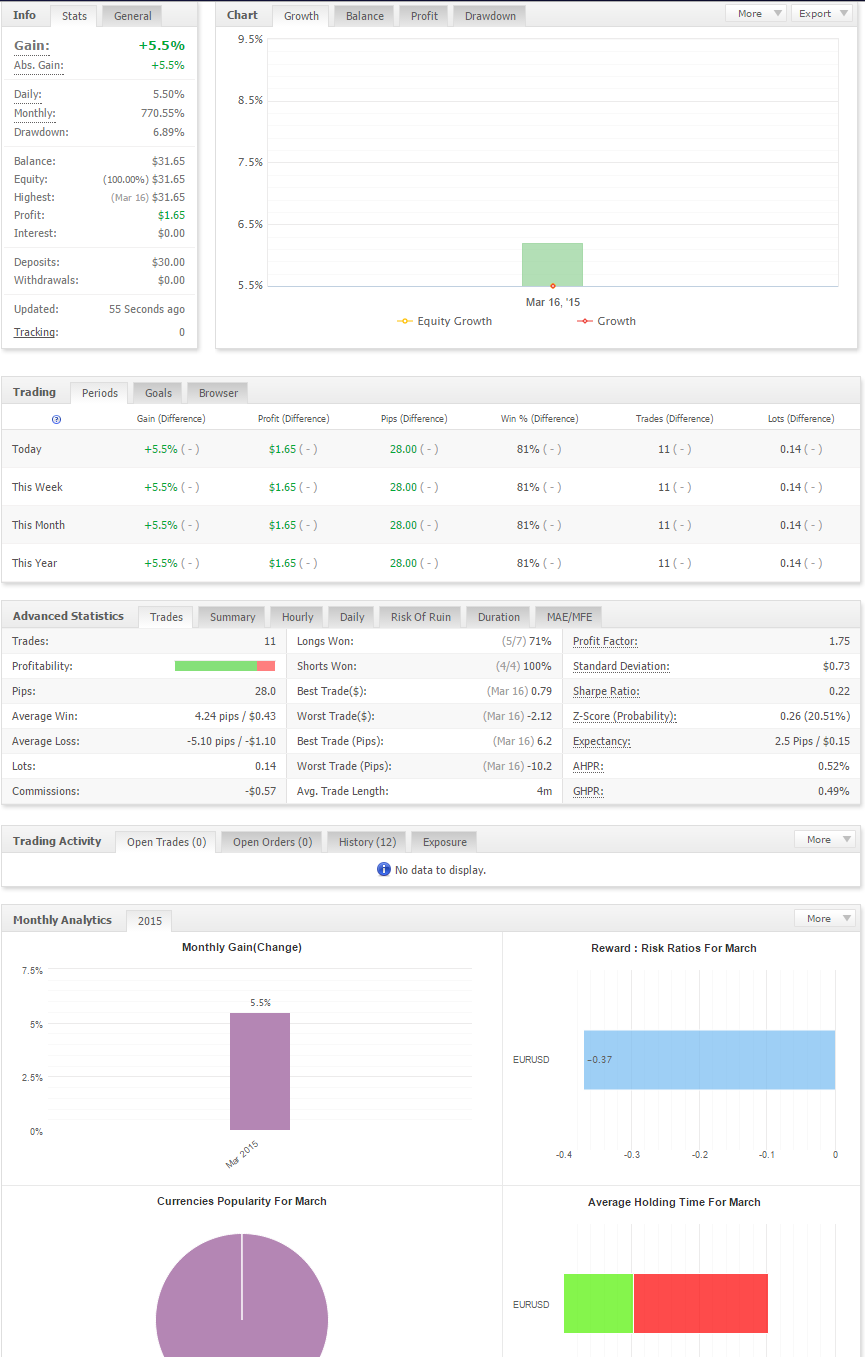Click the help question icon in Periods table

coord(56,419)
